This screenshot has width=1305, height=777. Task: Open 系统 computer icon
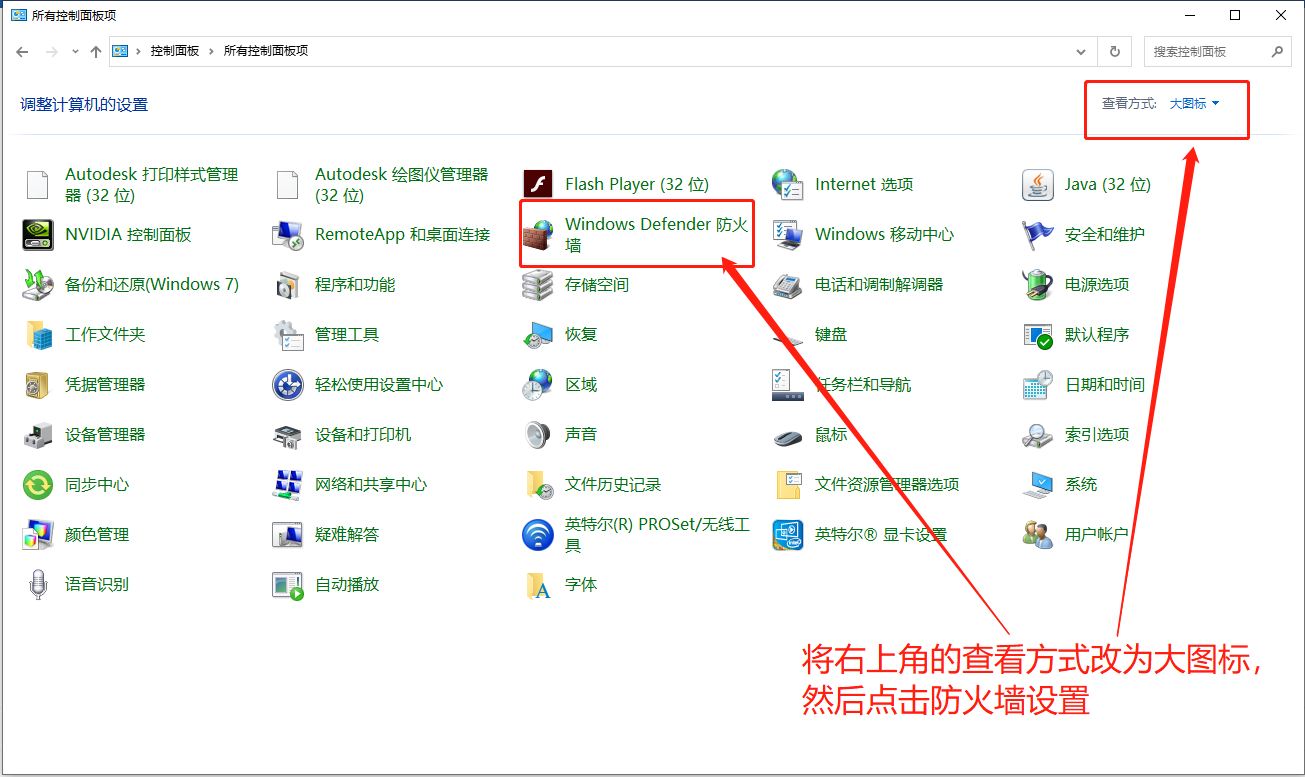tap(1038, 485)
